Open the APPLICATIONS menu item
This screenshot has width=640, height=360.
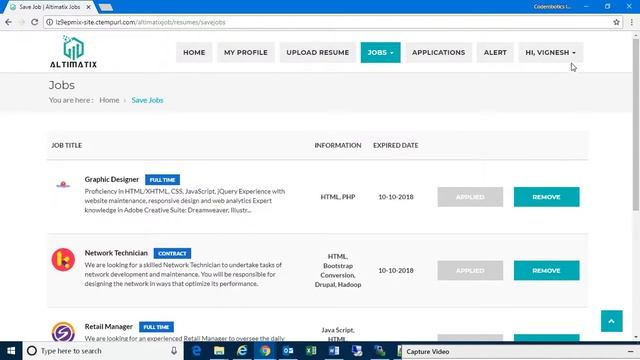438,52
